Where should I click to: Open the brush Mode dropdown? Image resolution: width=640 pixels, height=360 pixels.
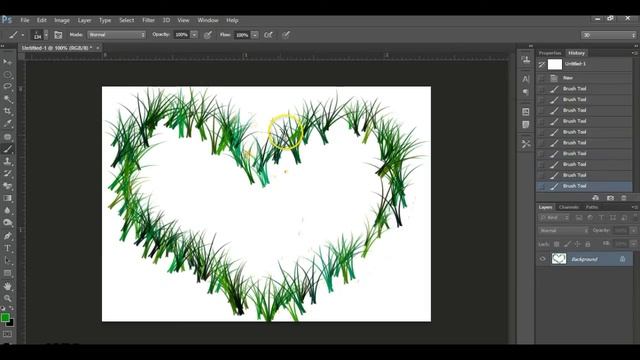116,35
